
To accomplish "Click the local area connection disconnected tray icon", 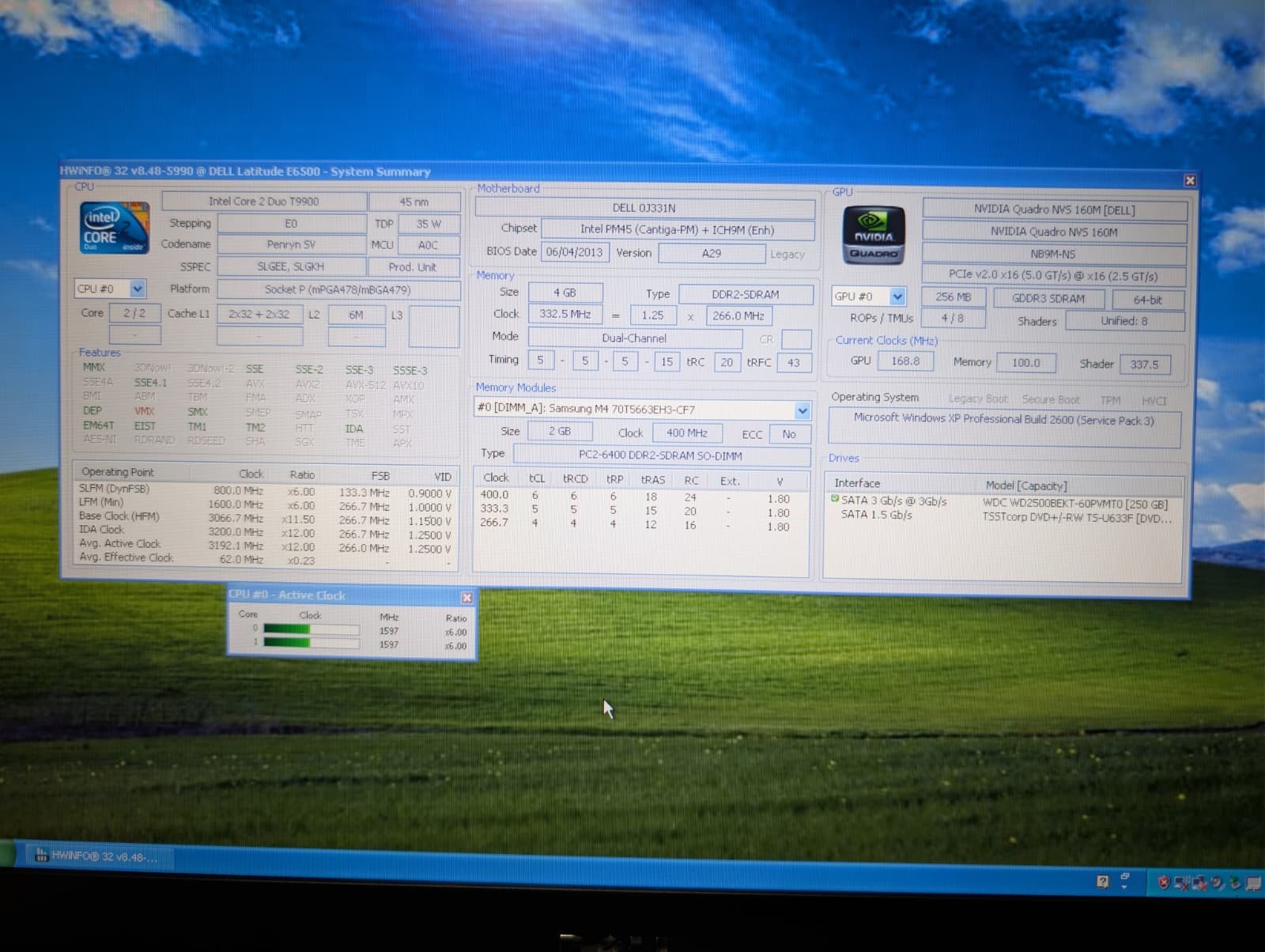I will pyautogui.click(x=1199, y=883).
